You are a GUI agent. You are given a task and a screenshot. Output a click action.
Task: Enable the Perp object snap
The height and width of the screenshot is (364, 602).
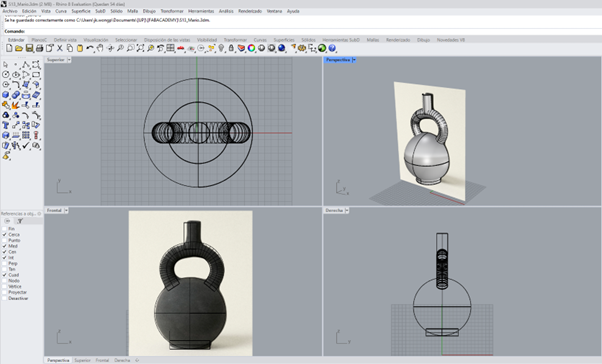coord(5,263)
